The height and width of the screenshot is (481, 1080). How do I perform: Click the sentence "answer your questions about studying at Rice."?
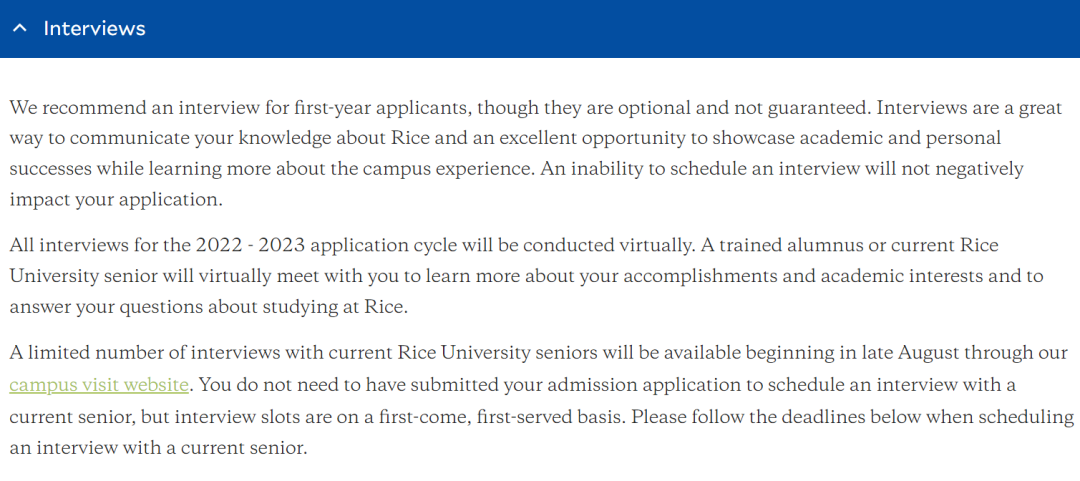(209, 307)
